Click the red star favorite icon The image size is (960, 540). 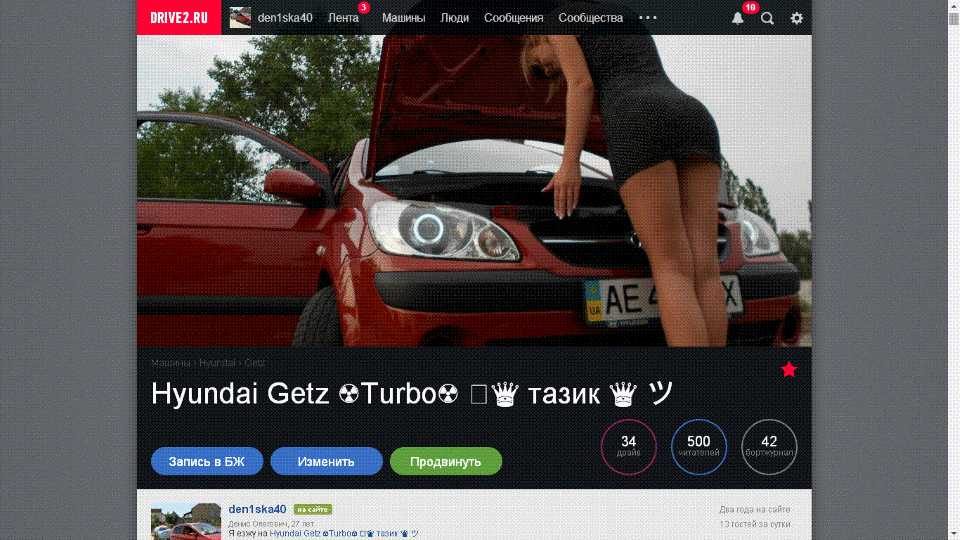[789, 369]
